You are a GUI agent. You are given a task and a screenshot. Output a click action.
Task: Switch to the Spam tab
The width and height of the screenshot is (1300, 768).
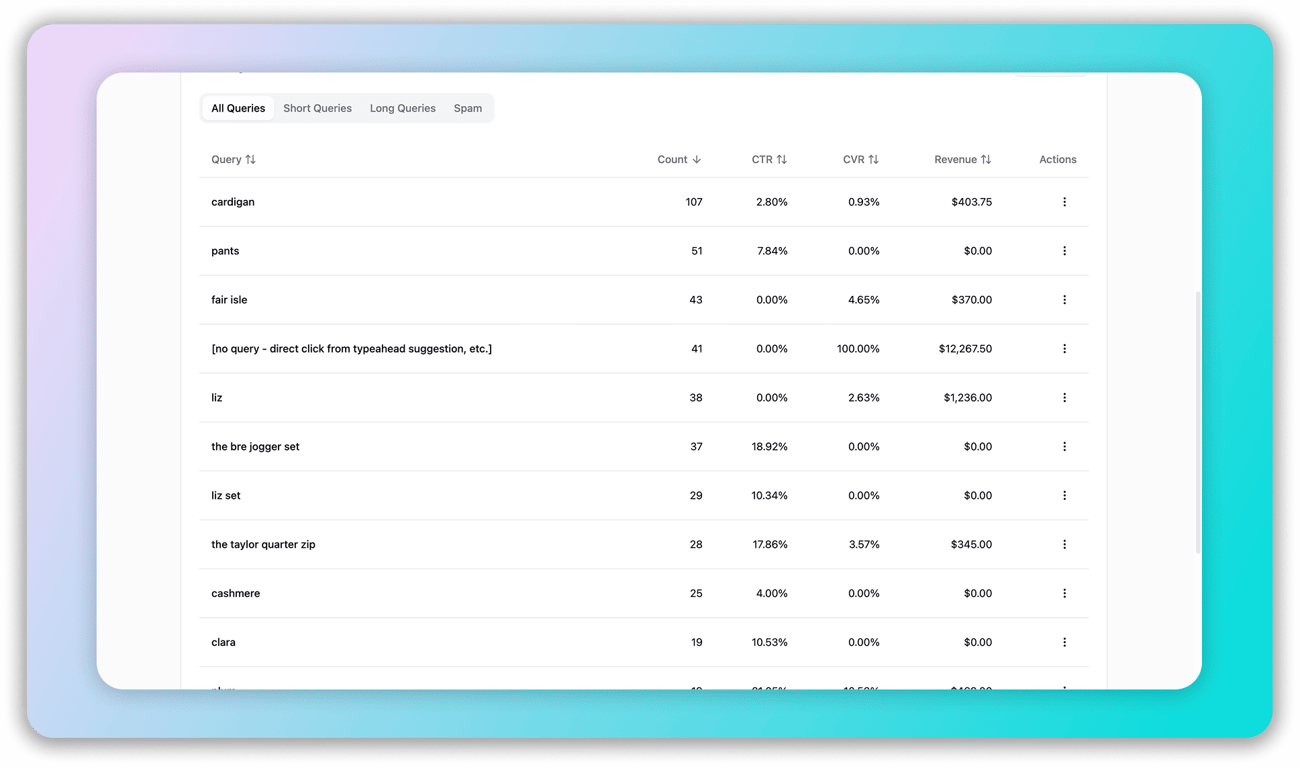468,108
